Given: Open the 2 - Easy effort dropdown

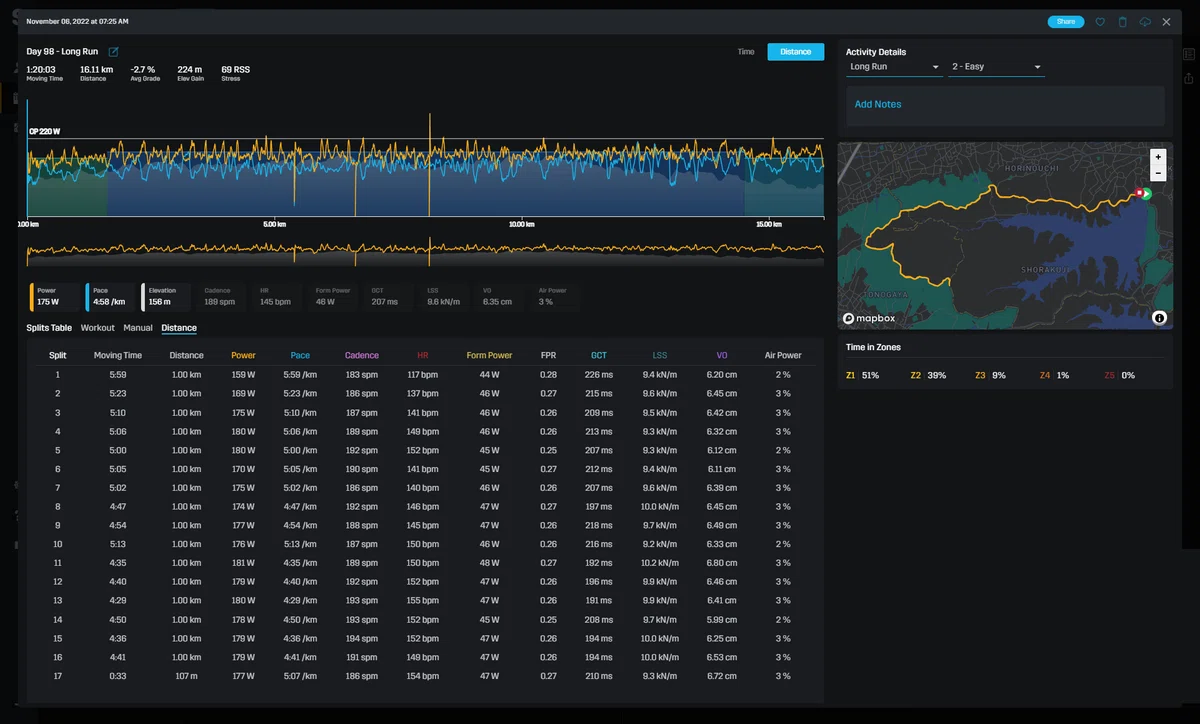Looking at the screenshot, I should (996, 67).
